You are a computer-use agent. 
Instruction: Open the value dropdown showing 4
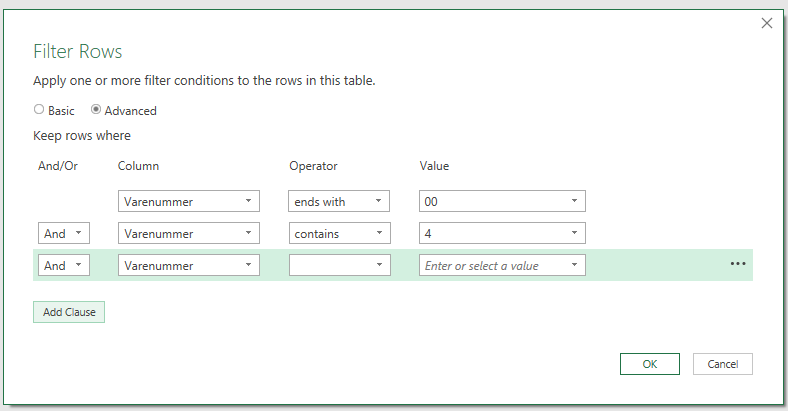[x=502, y=233]
